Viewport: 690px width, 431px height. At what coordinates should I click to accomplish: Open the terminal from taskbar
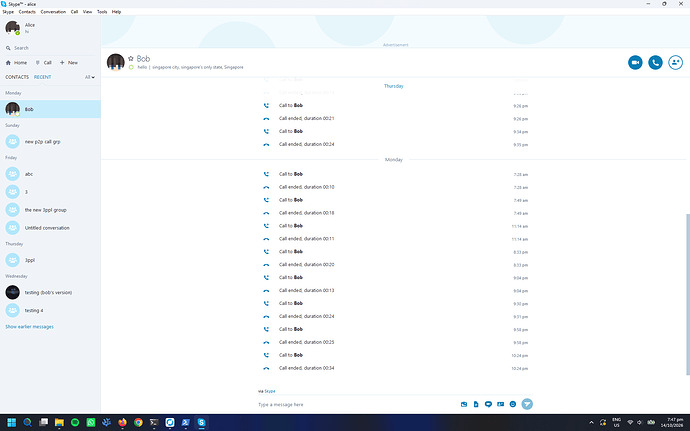coord(154,423)
